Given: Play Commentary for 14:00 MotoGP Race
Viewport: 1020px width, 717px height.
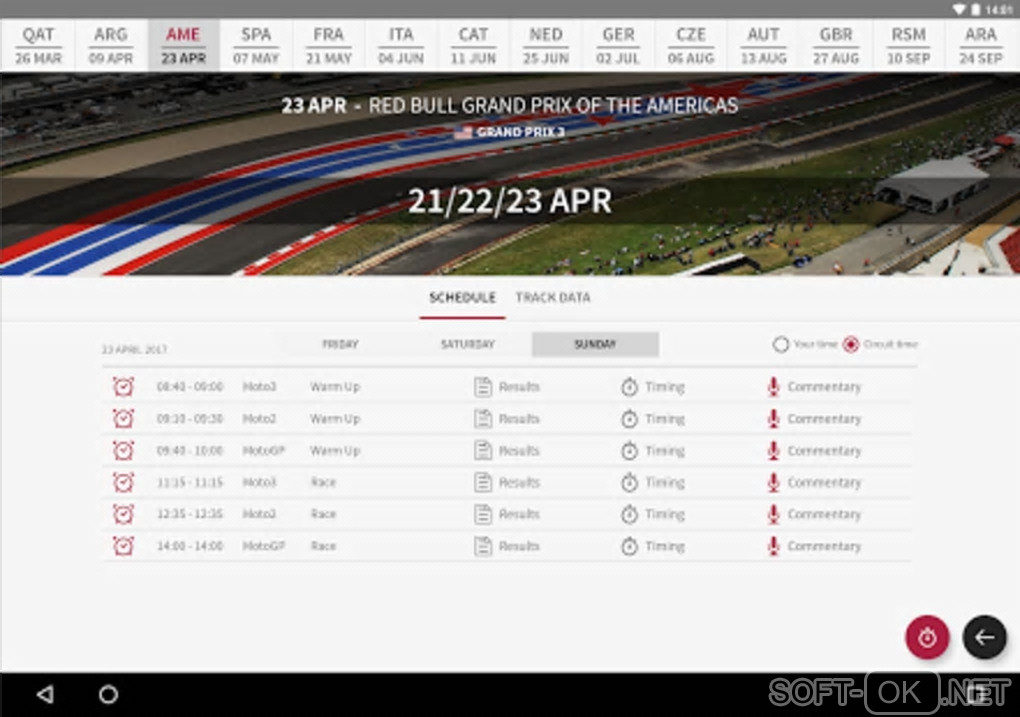Looking at the screenshot, I should (x=814, y=546).
